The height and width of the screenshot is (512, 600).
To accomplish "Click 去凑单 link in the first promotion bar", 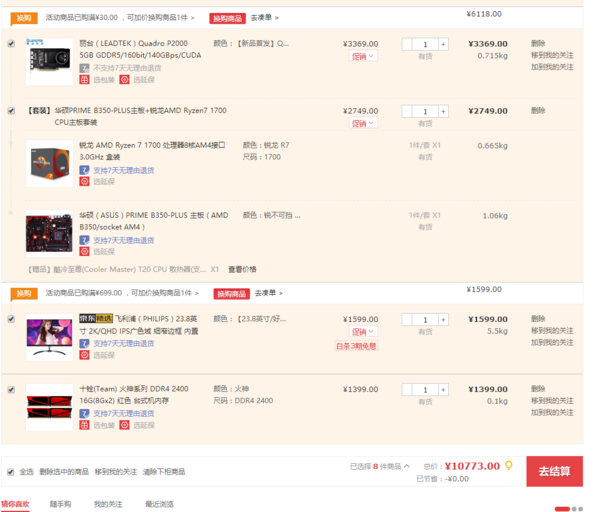I will [264, 18].
